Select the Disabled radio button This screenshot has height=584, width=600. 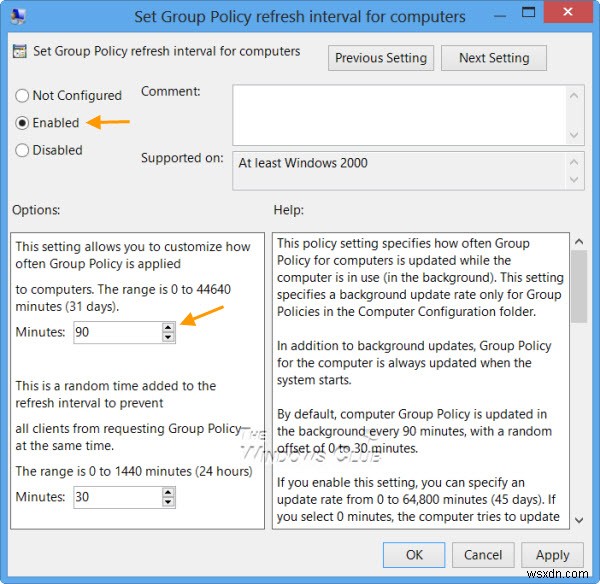click(22, 150)
